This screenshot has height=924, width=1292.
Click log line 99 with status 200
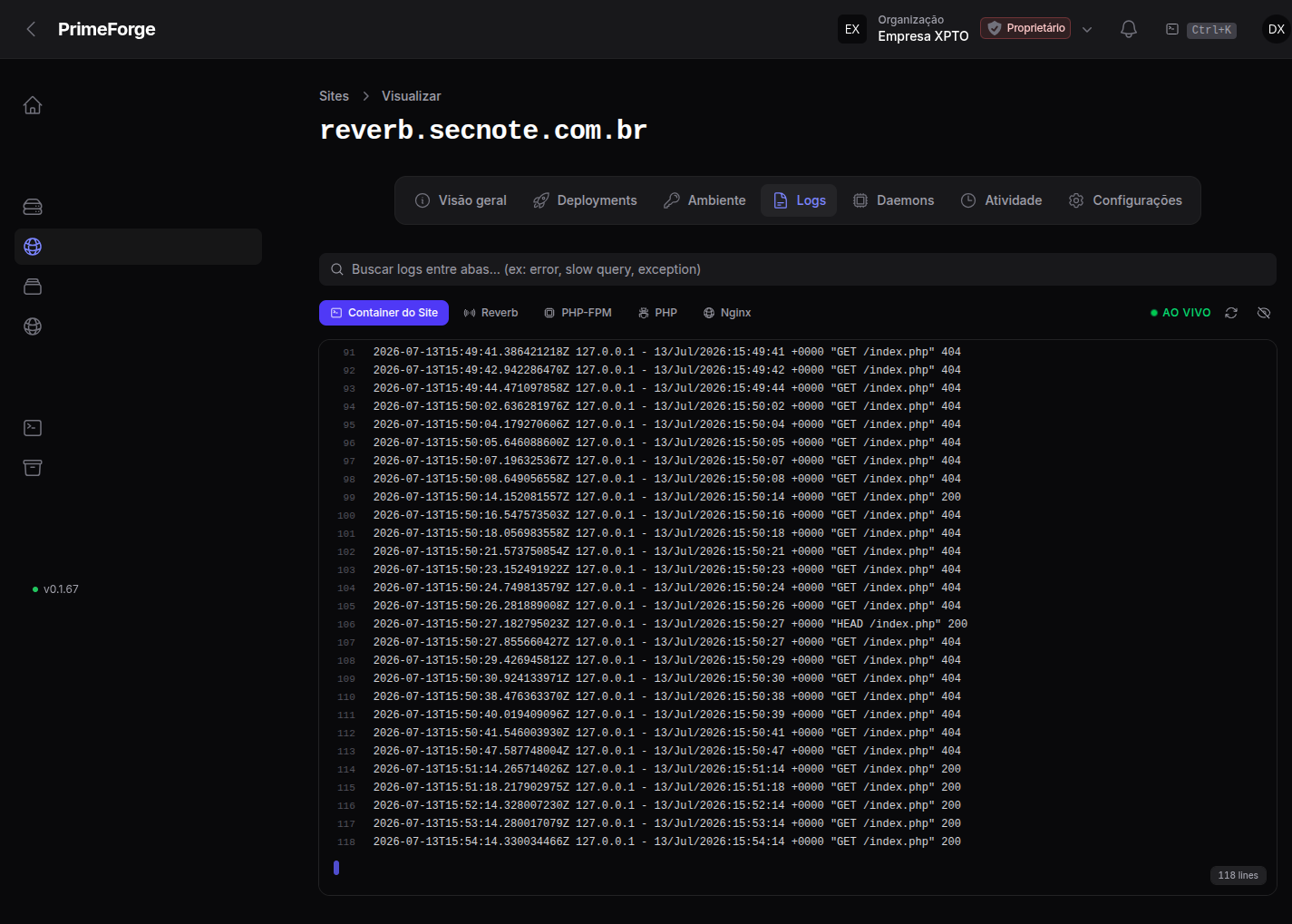pyautogui.click(x=798, y=497)
